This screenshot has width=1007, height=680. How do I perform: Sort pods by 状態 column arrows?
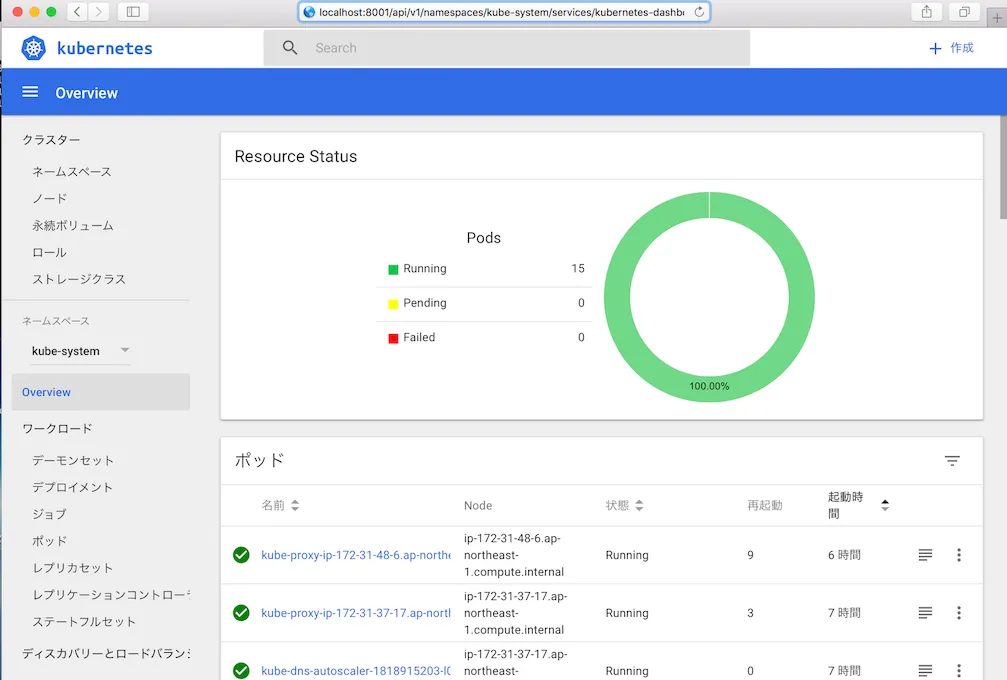[639, 505]
